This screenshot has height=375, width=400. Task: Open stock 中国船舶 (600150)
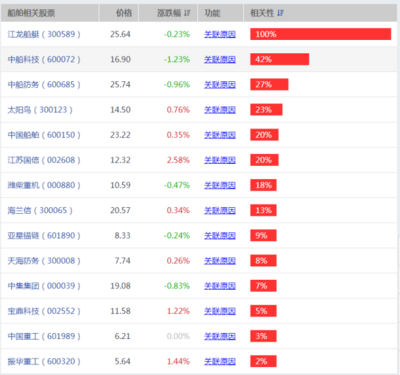coord(44,135)
